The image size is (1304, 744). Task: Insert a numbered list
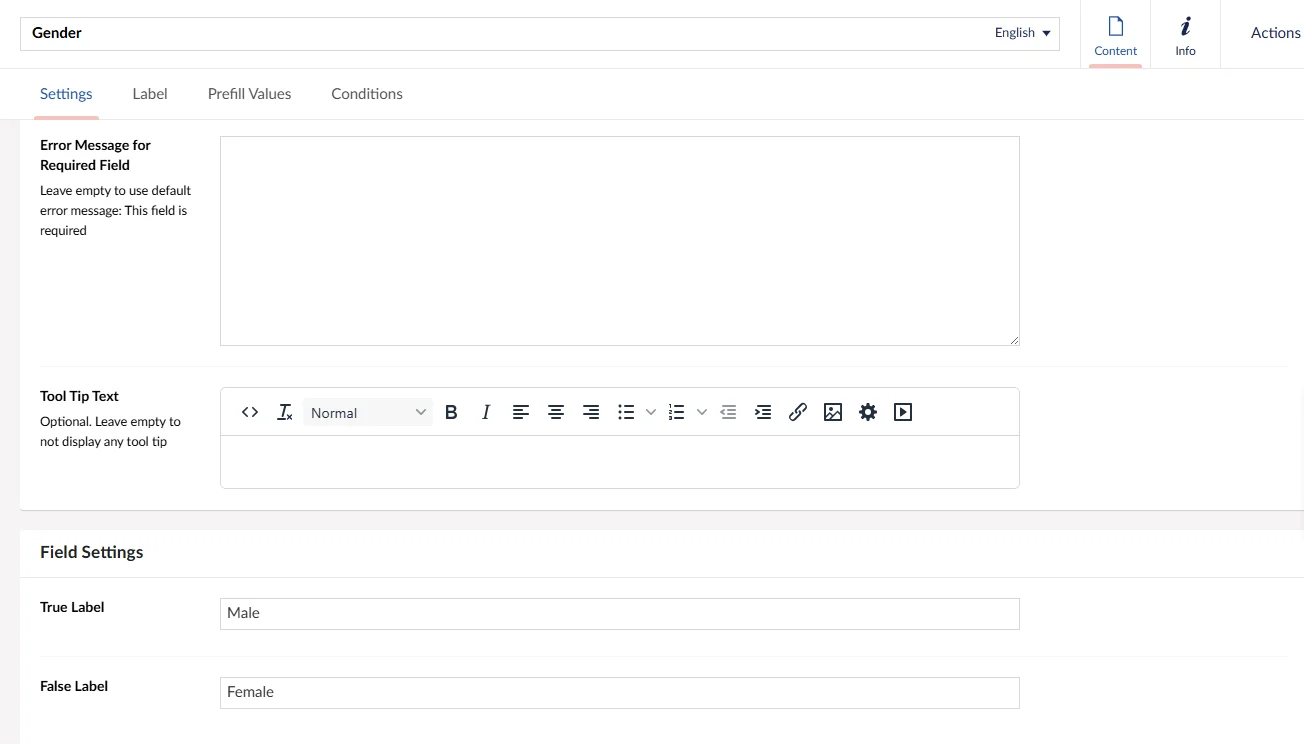(x=677, y=412)
